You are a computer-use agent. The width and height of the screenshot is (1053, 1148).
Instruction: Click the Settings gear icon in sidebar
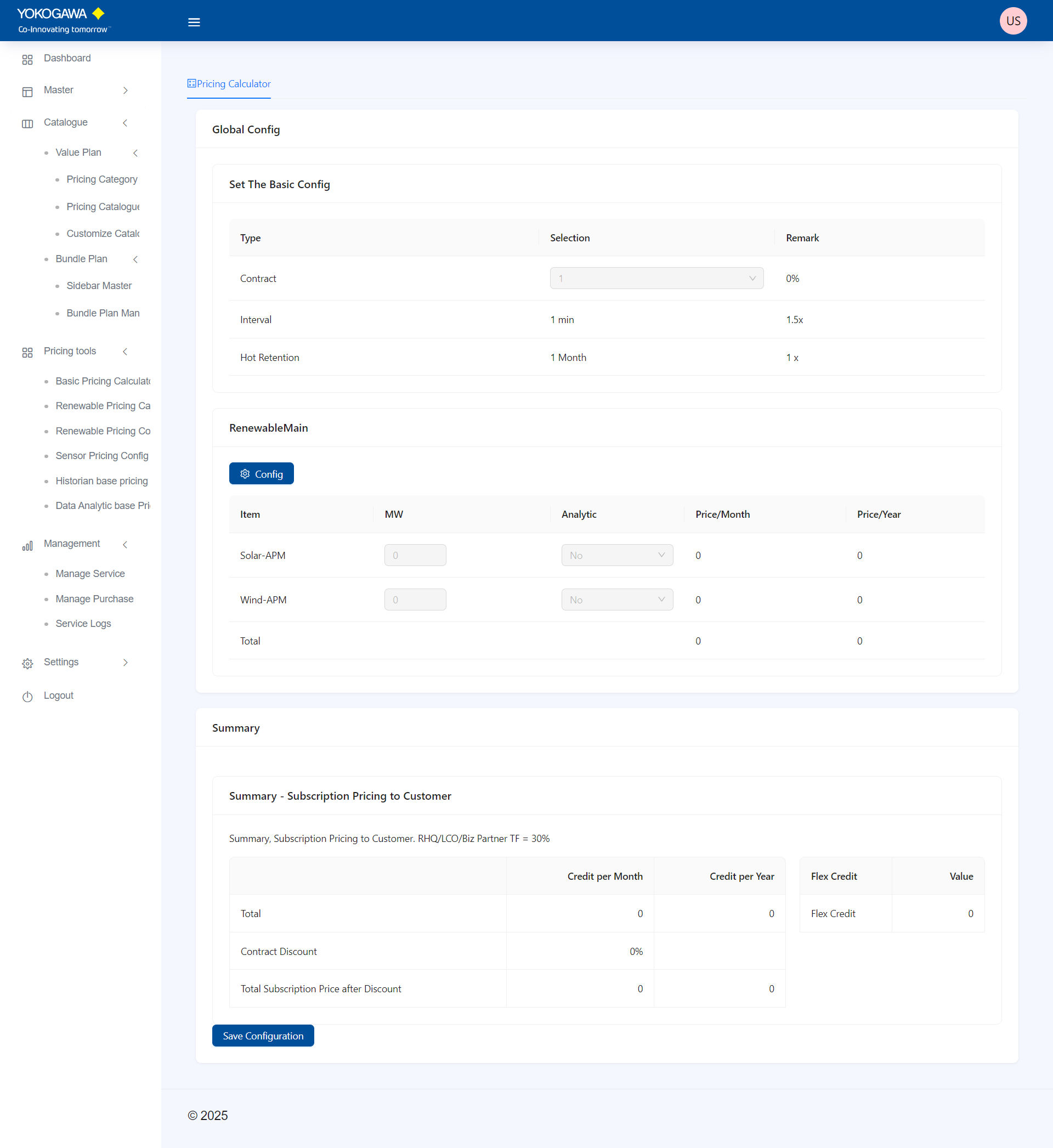(27, 663)
